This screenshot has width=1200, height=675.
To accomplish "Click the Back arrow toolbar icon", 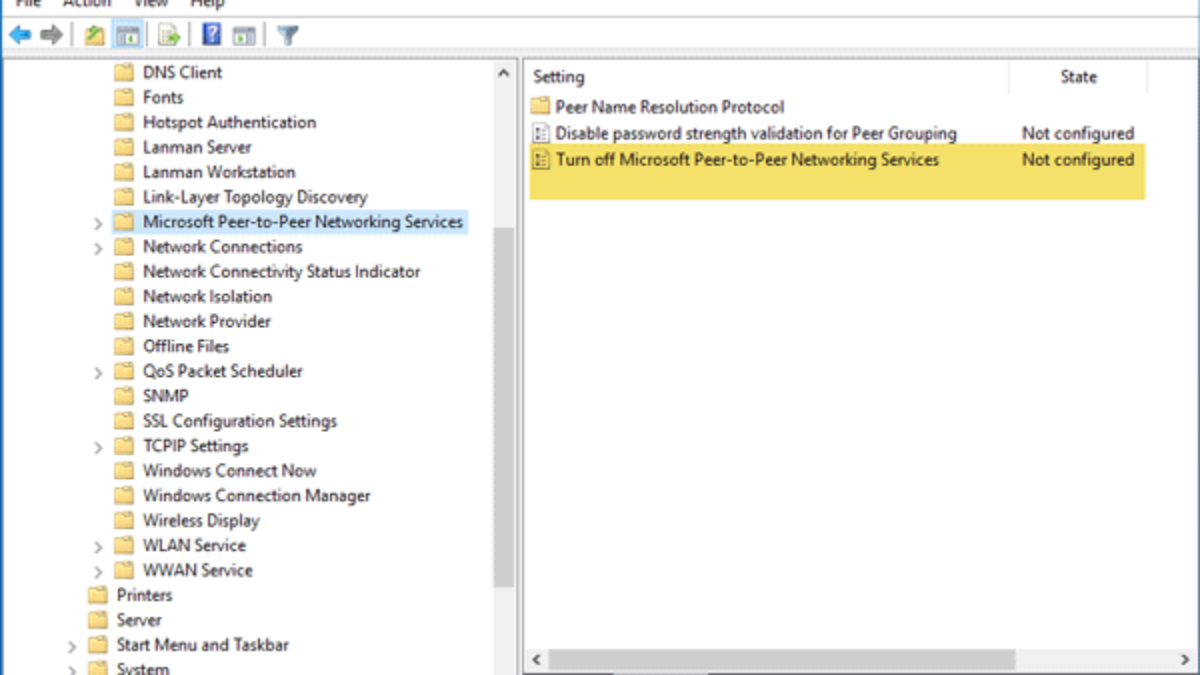I will click(20, 36).
